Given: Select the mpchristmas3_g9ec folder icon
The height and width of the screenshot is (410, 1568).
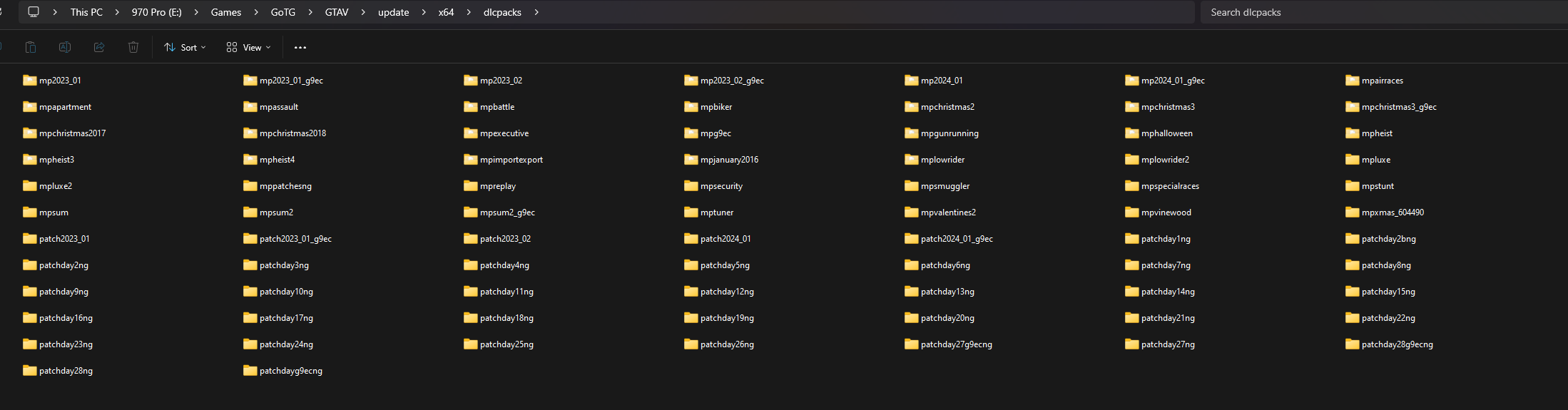Looking at the screenshot, I should 1353,106.
